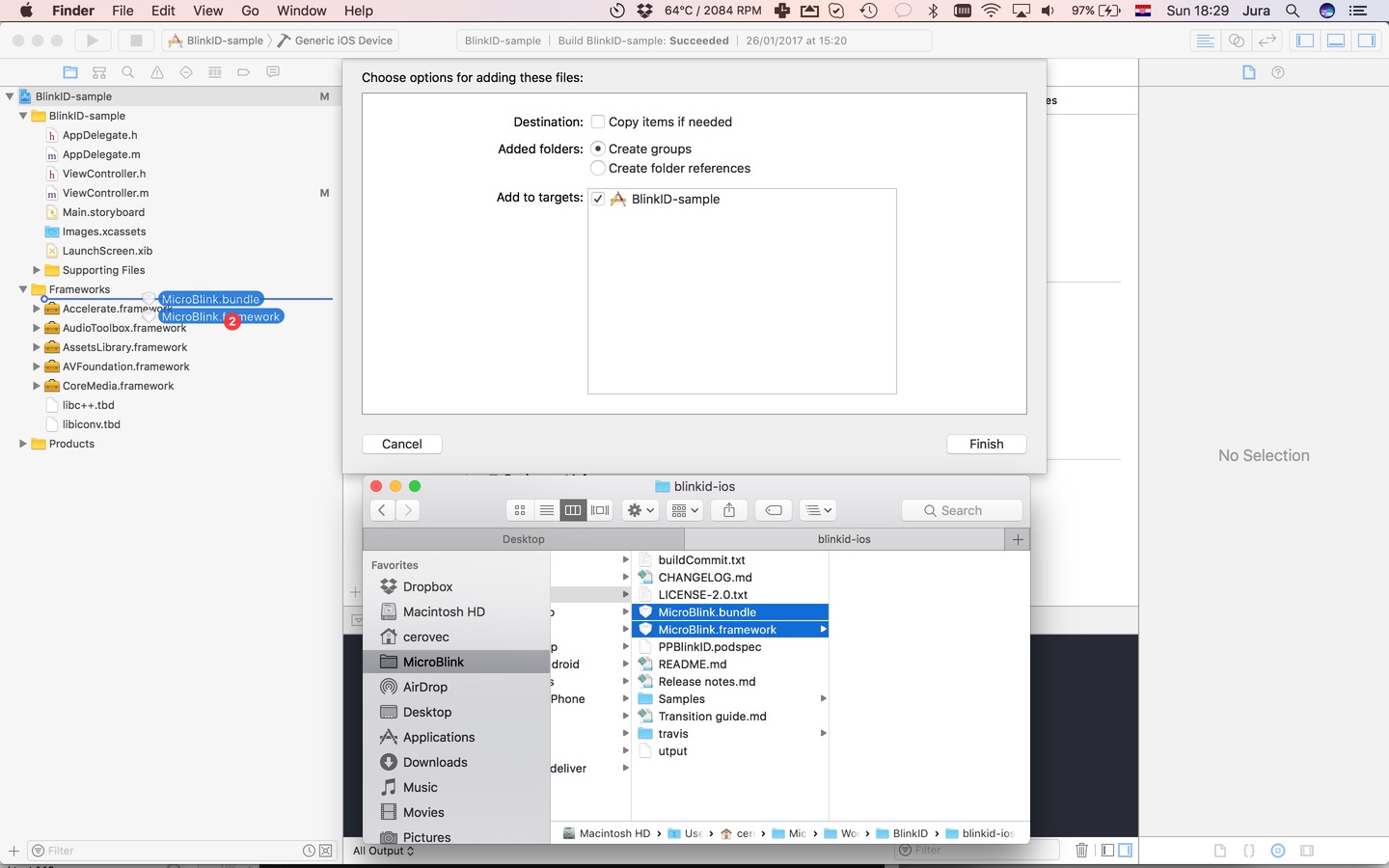Expand AssetsLibrary.framework in navigator
This screenshot has height=868, width=1389.
tap(37, 347)
